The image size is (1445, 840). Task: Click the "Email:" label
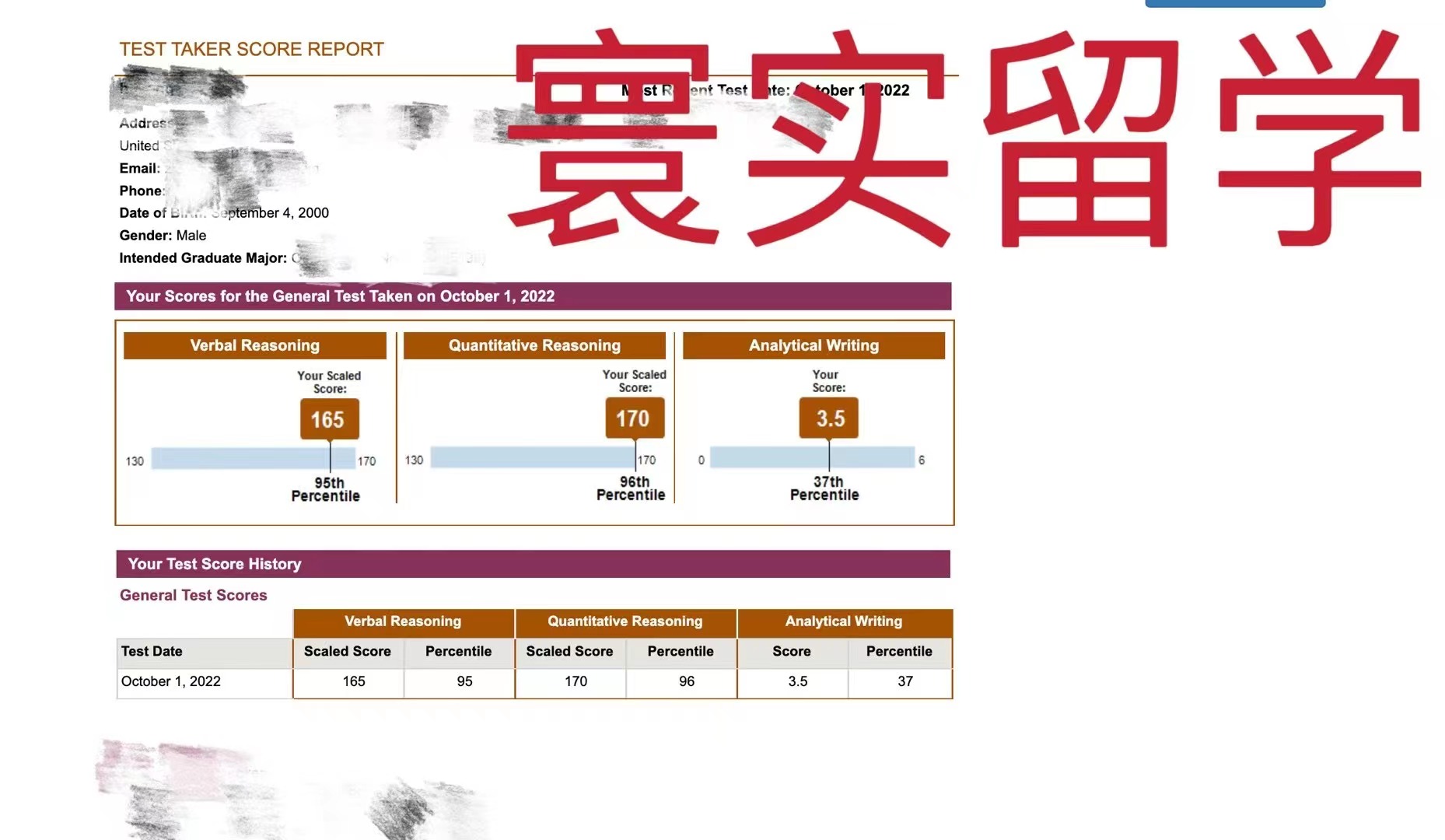pos(139,168)
